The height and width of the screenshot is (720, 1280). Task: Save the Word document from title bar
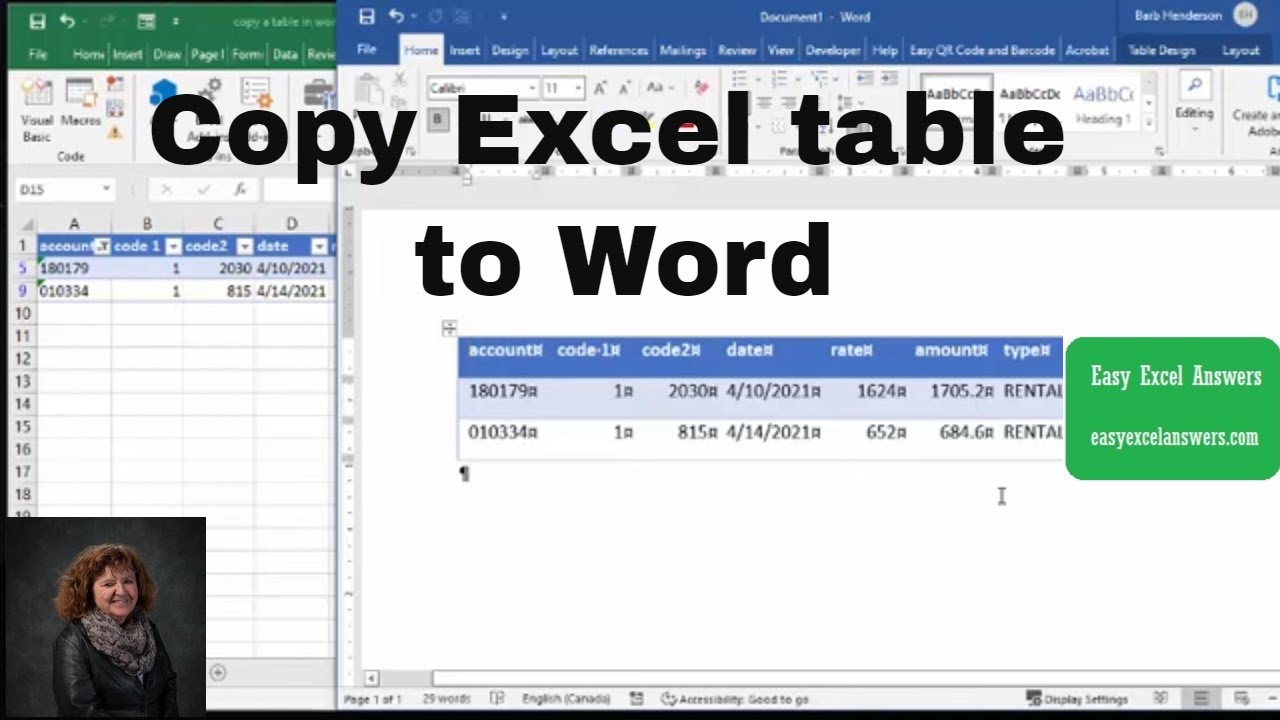click(x=367, y=16)
